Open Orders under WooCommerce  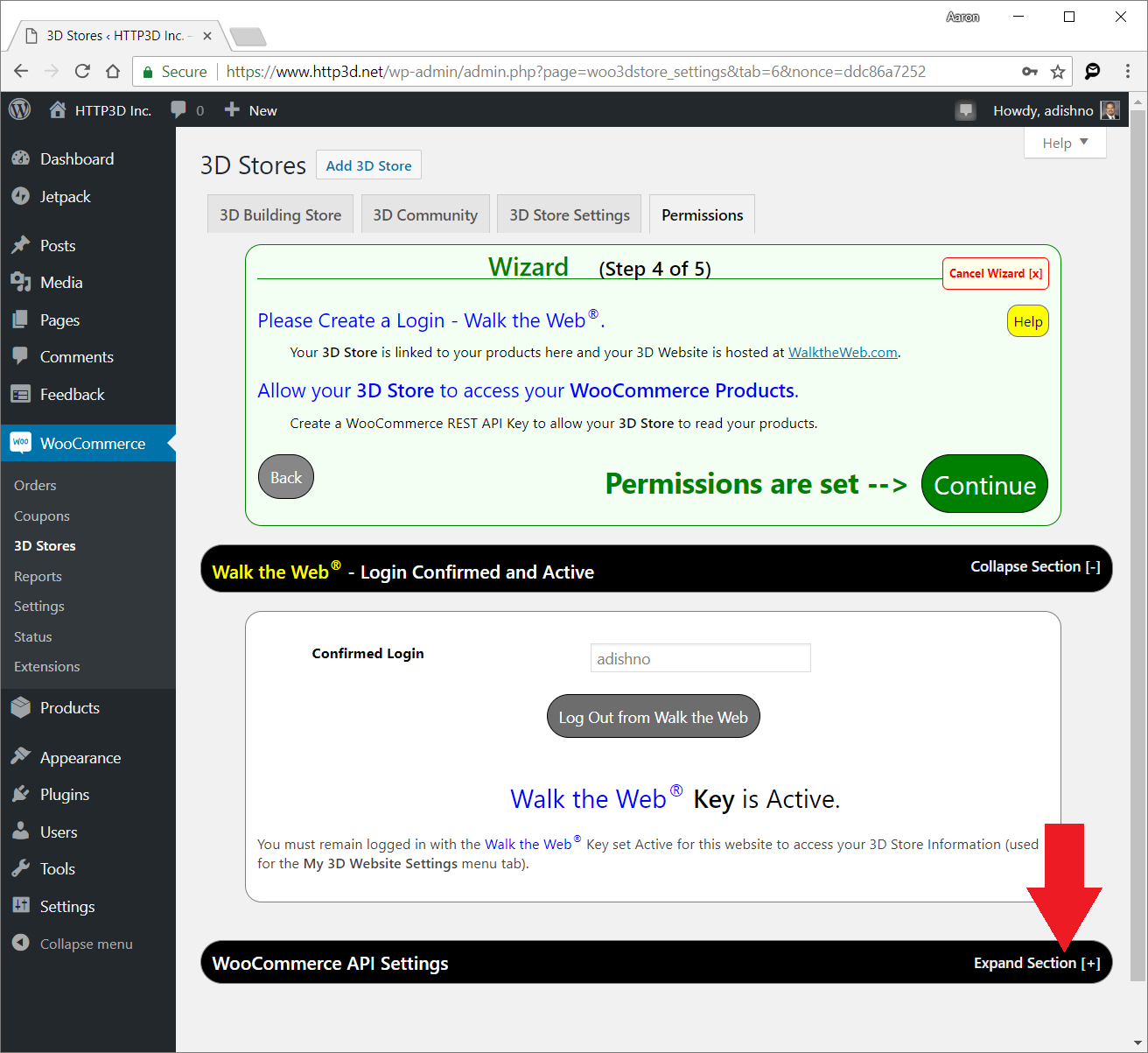[x=35, y=485]
